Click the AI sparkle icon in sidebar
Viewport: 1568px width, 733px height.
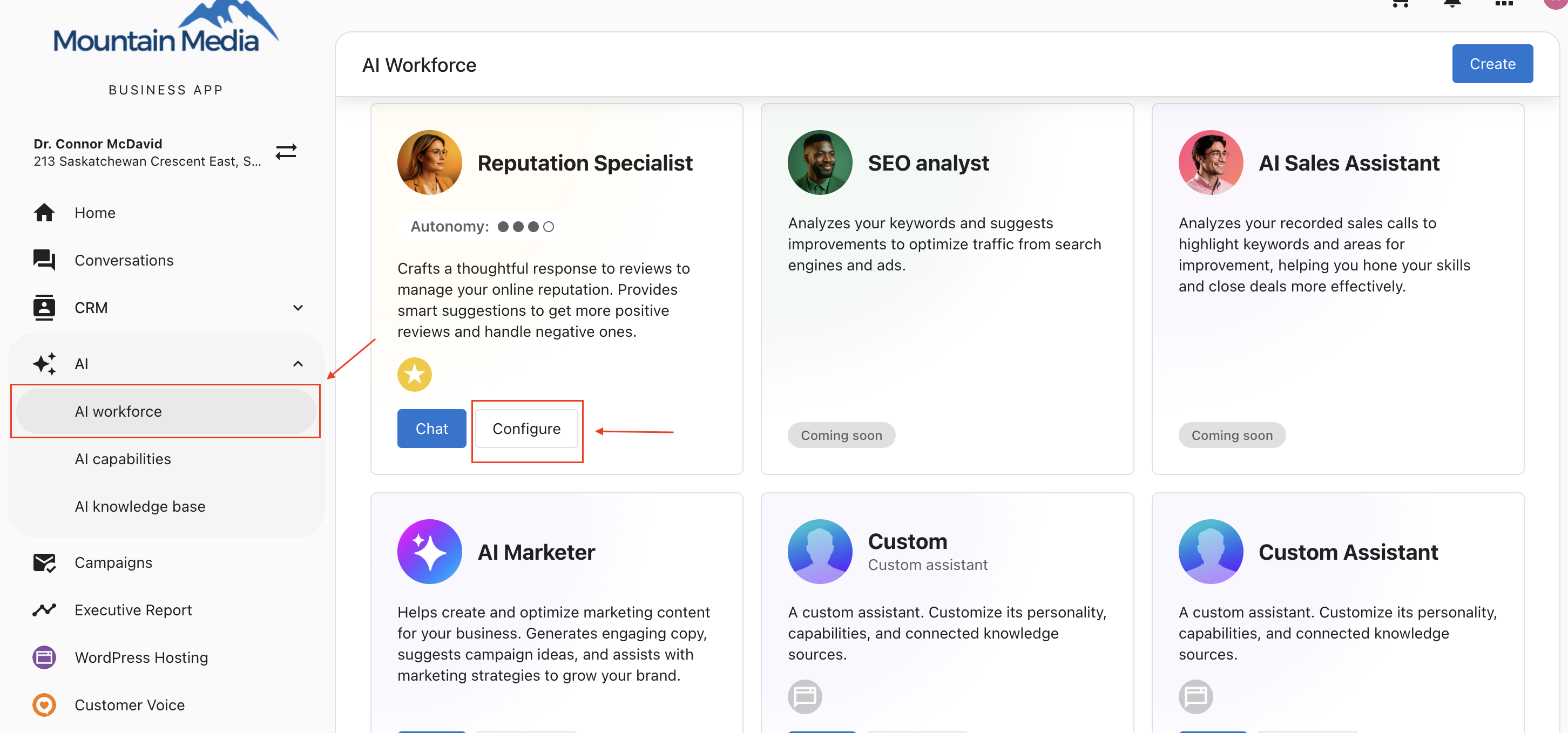point(44,364)
